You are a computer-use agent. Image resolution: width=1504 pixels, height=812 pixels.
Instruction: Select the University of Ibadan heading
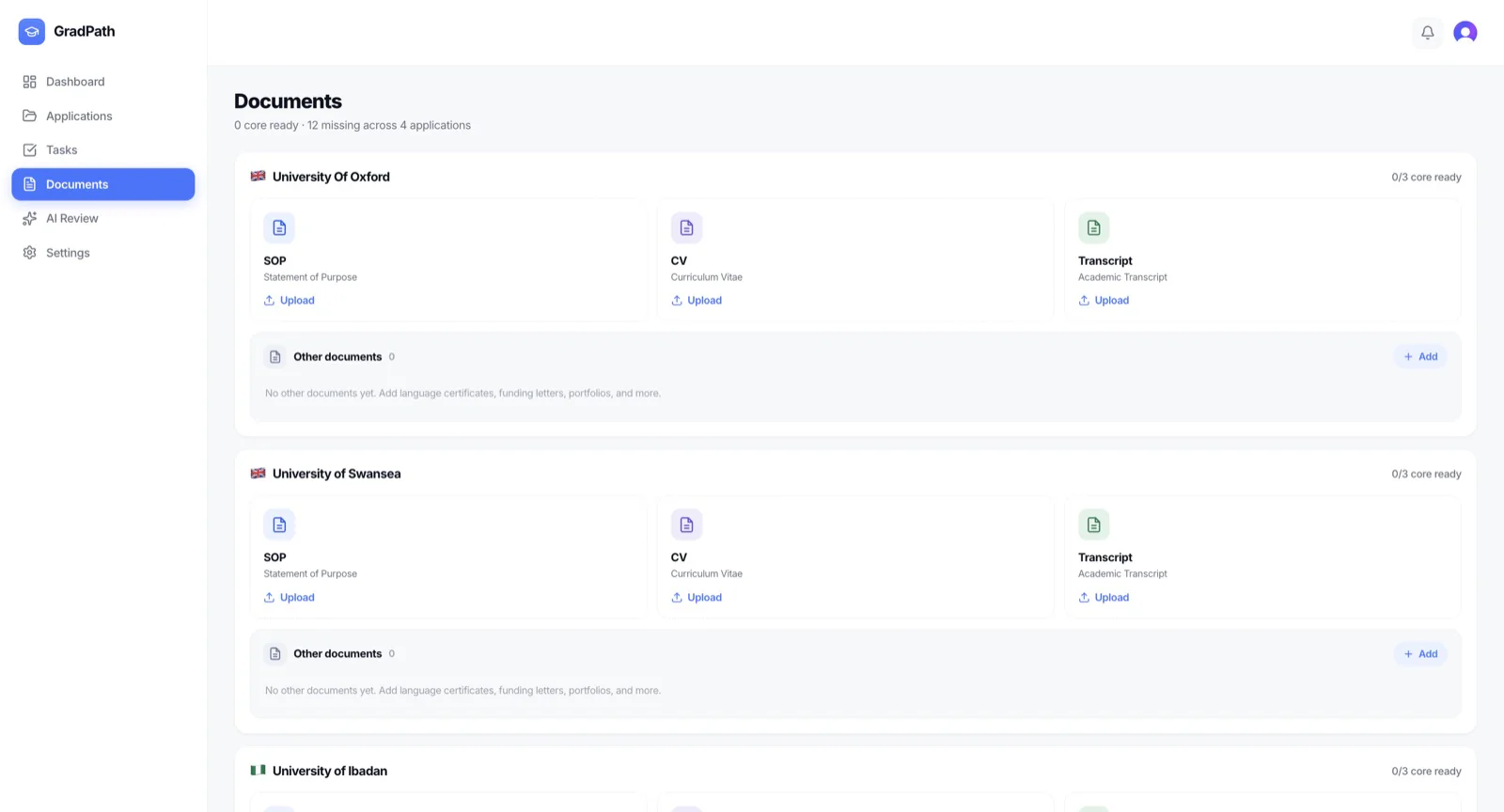(x=330, y=771)
